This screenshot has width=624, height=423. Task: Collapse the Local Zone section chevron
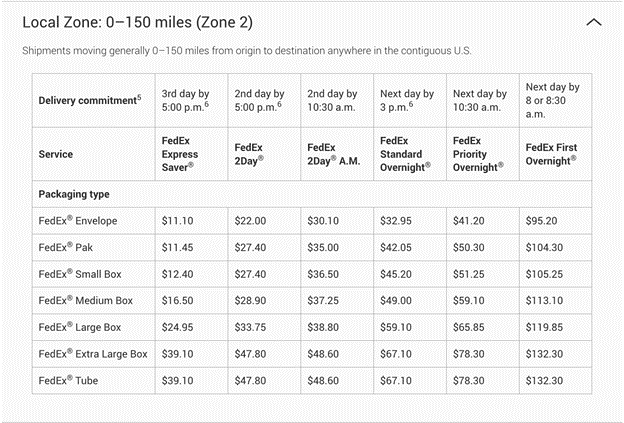[x=594, y=22]
